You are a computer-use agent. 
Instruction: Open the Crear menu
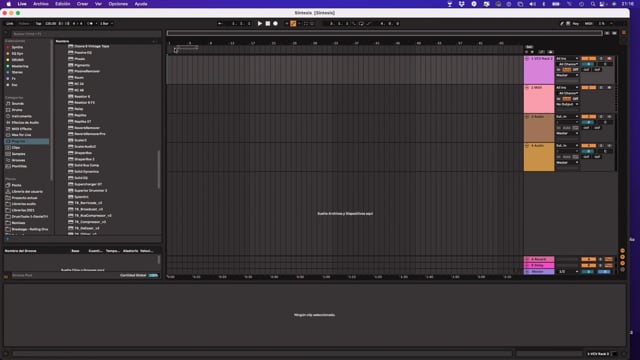pos(82,4)
